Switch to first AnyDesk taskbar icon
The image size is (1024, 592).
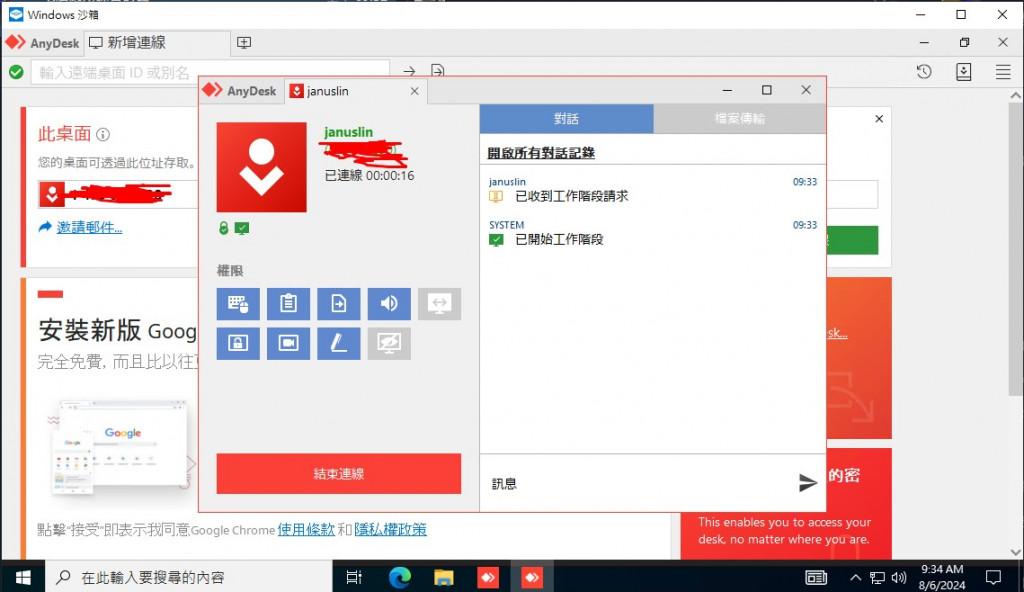click(x=488, y=577)
